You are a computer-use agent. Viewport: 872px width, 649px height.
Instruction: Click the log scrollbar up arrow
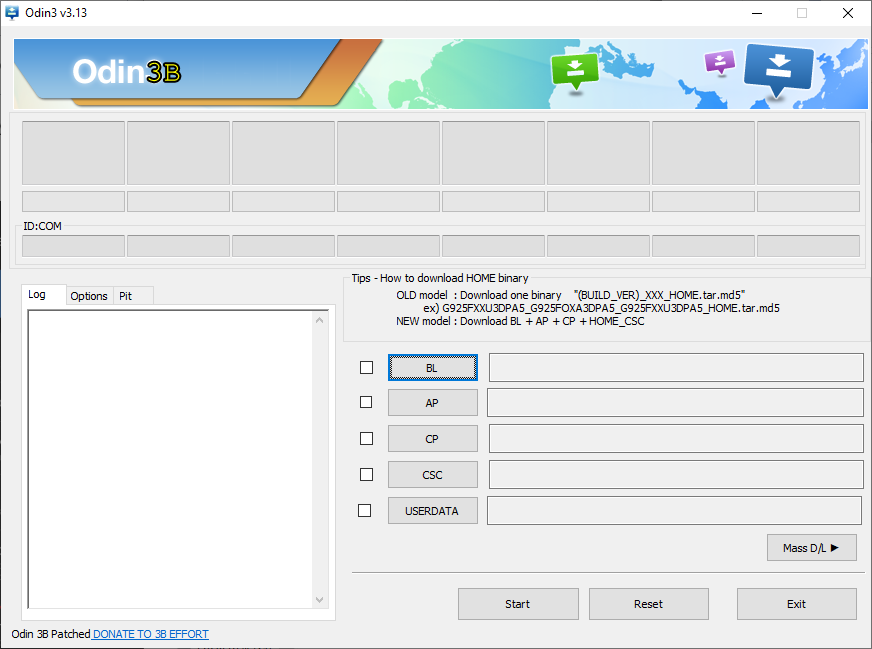click(319, 320)
